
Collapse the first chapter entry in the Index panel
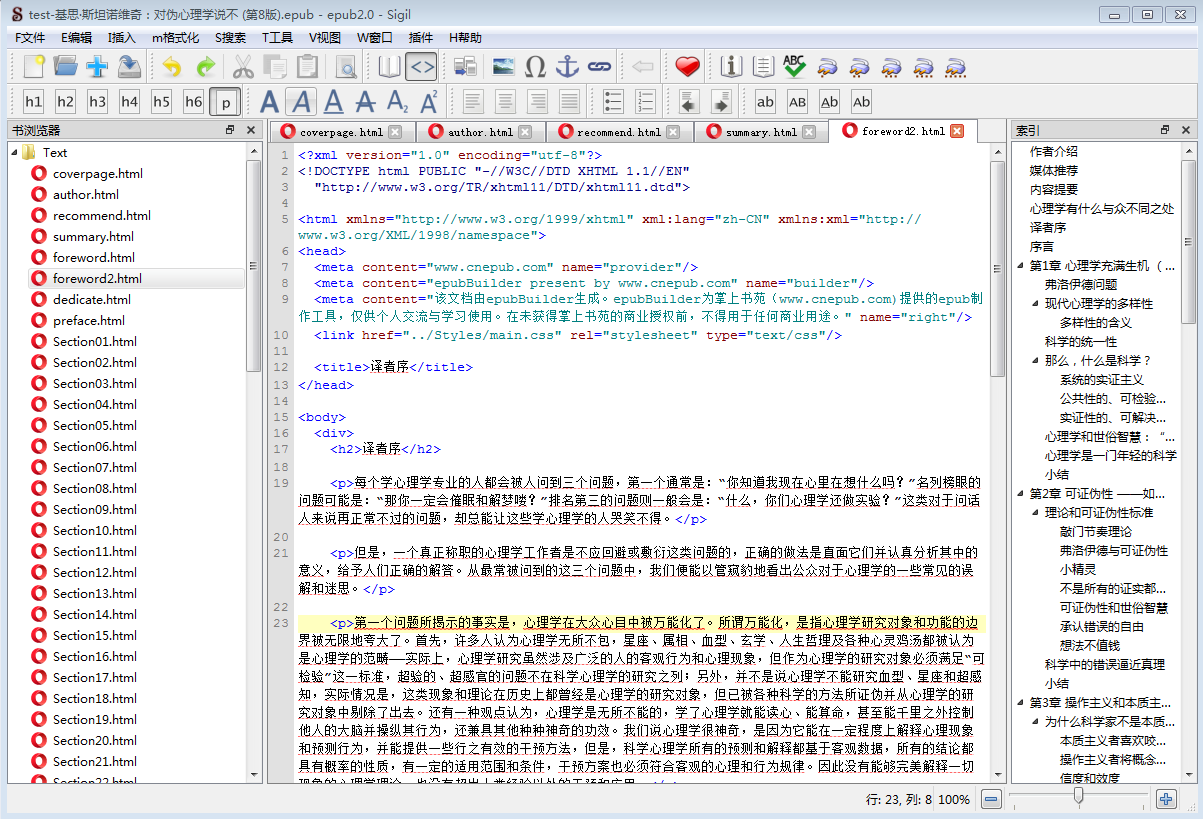click(x=1034, y=266)
